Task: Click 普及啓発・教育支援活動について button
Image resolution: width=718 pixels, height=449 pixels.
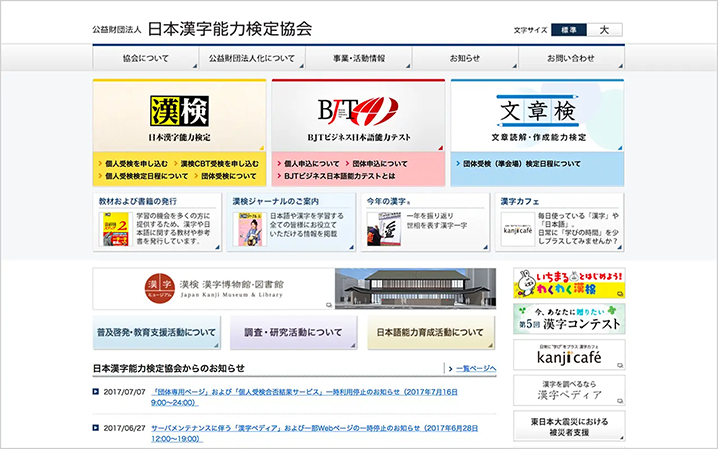Action: [156, 332]
